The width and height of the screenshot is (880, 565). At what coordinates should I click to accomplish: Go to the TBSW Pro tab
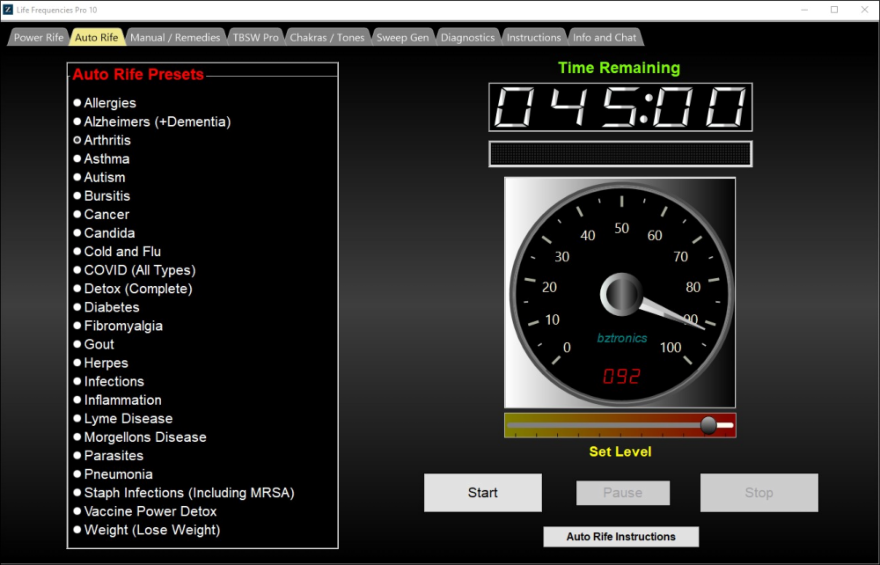click(255, 38)
